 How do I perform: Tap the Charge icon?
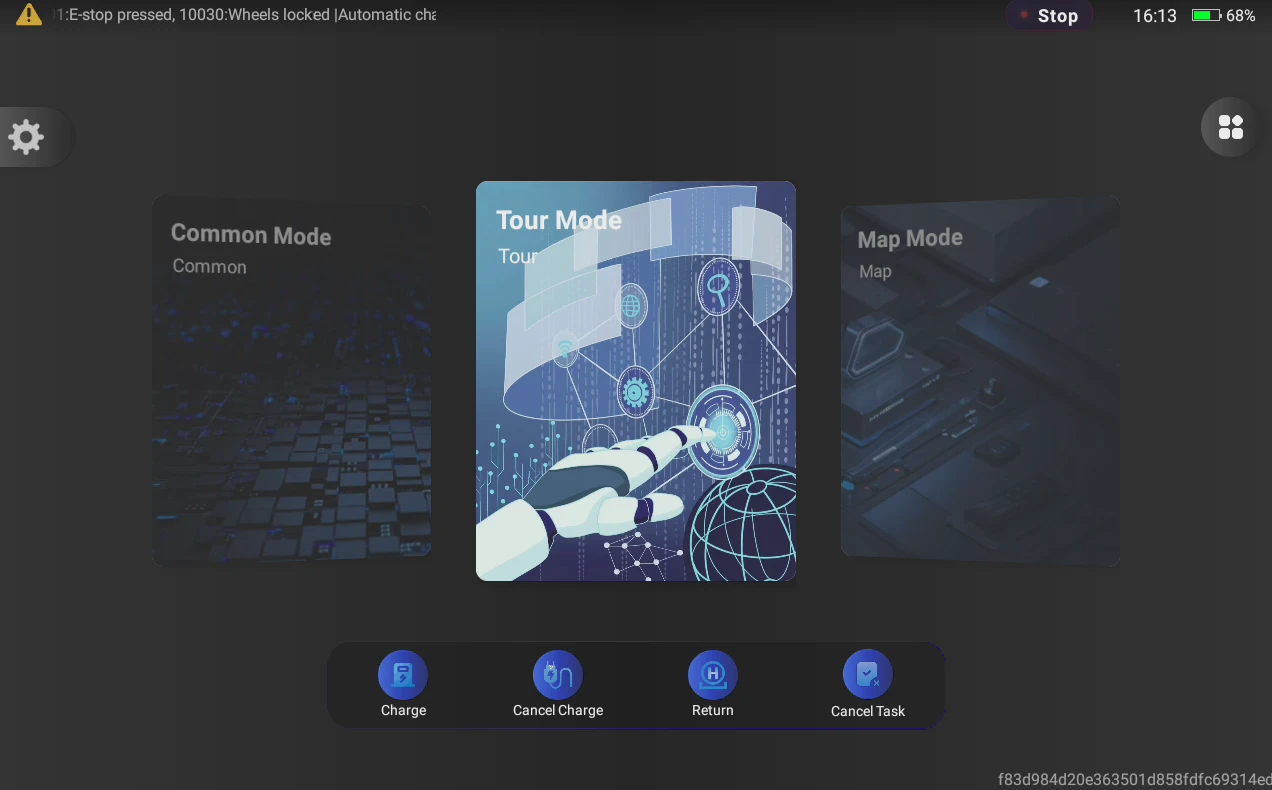pos(403,675)
